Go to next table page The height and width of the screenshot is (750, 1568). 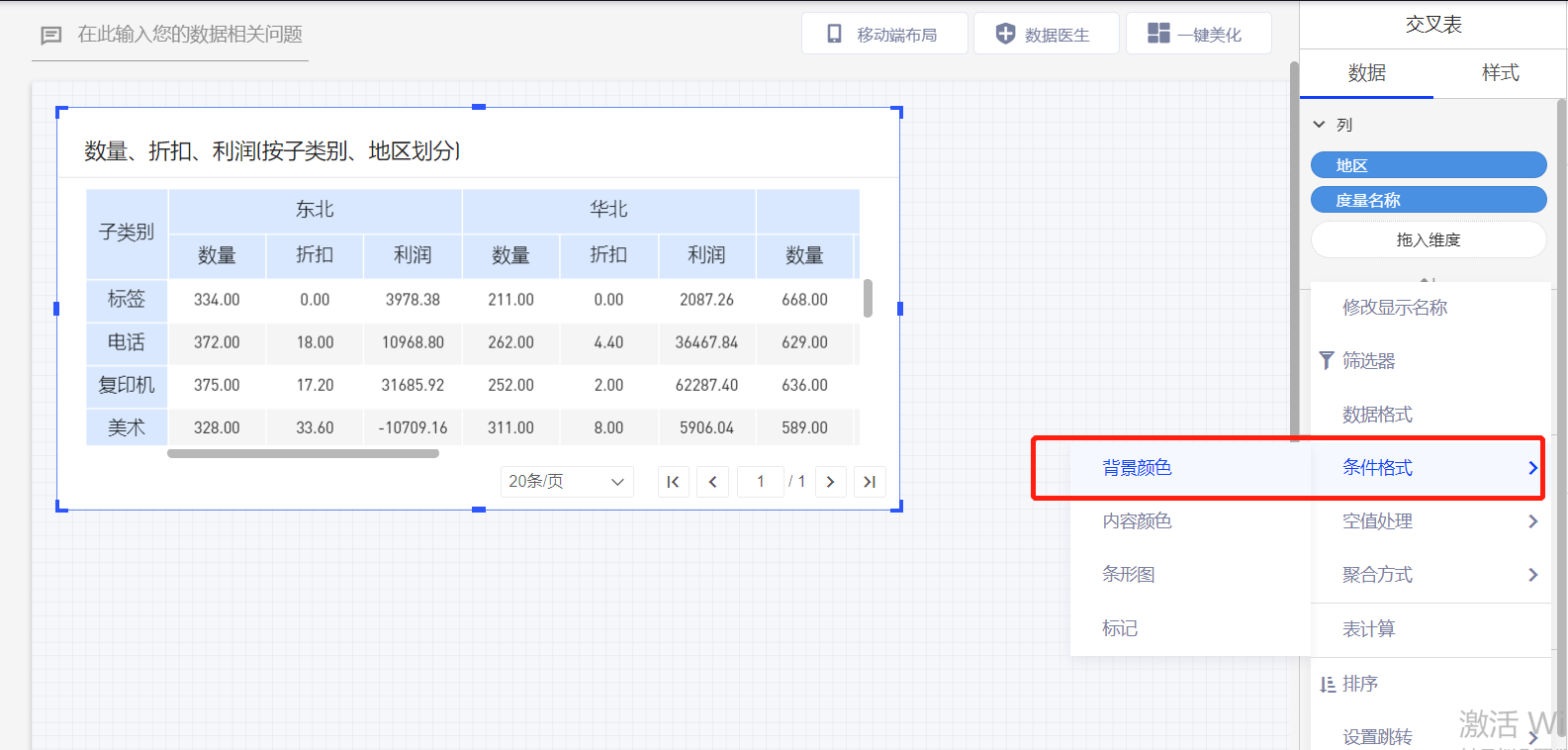(830, 482)
